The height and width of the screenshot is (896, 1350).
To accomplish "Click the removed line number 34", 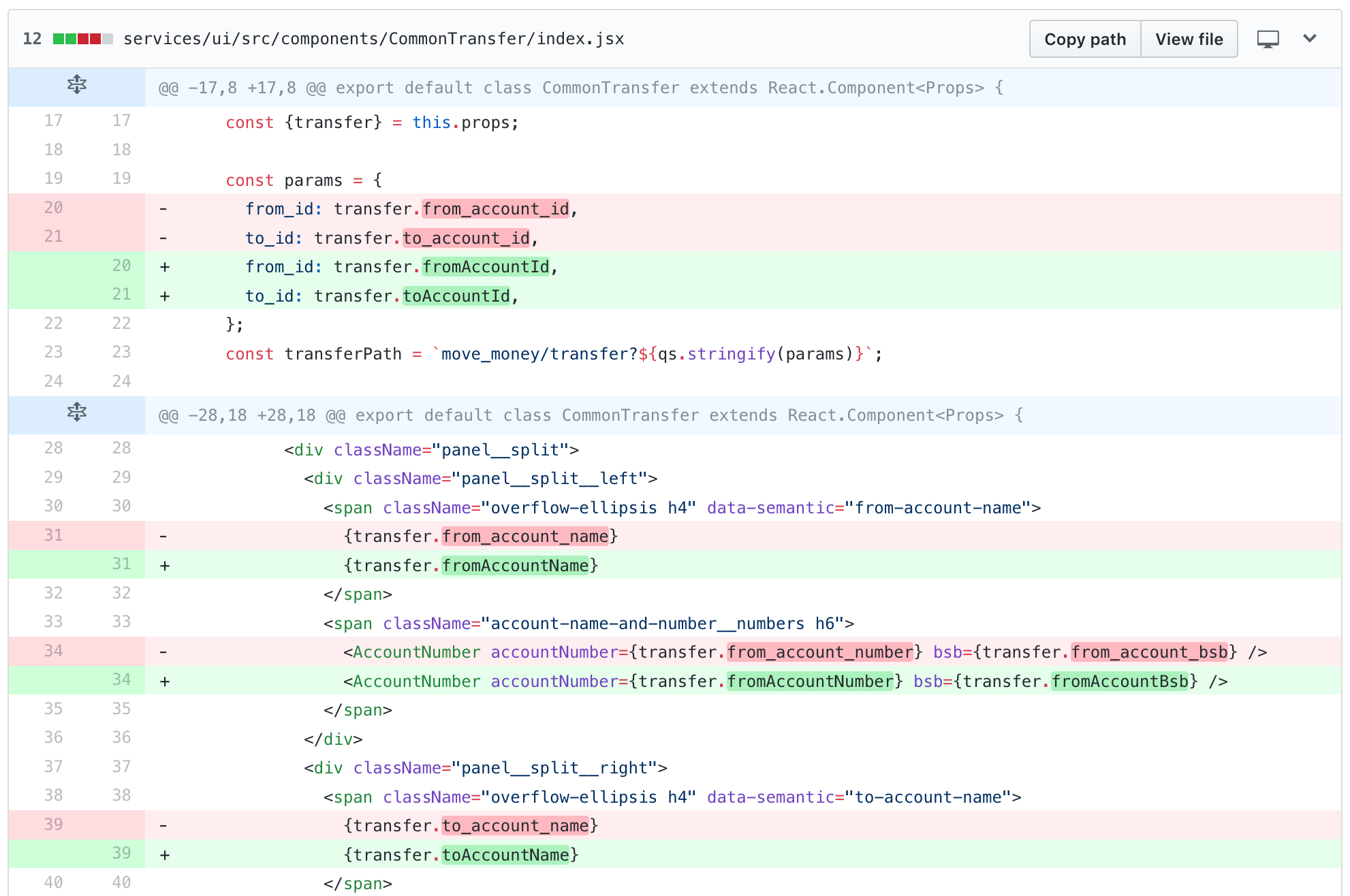I will 53,651.
